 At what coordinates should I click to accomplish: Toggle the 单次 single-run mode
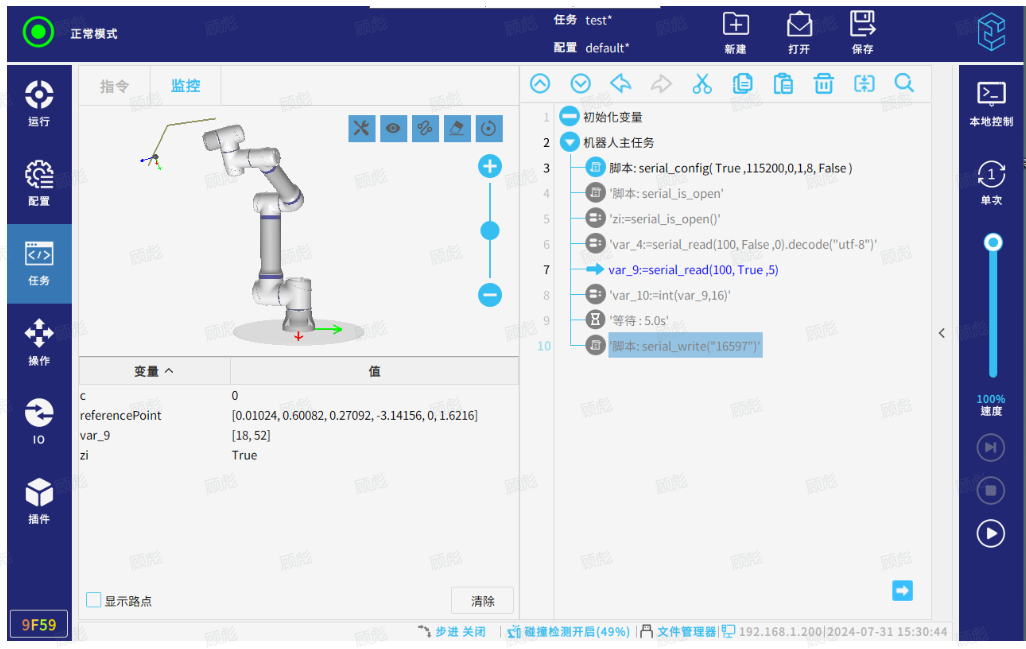(x=990, y=182)
